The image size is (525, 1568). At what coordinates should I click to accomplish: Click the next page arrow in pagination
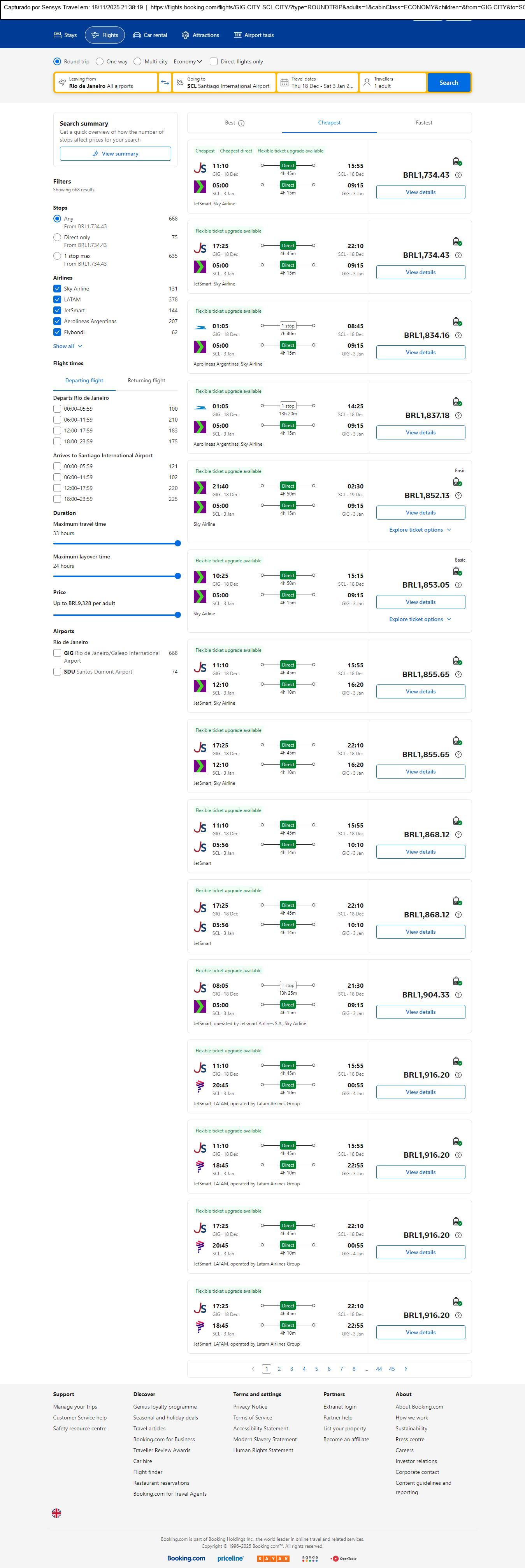406,1369
